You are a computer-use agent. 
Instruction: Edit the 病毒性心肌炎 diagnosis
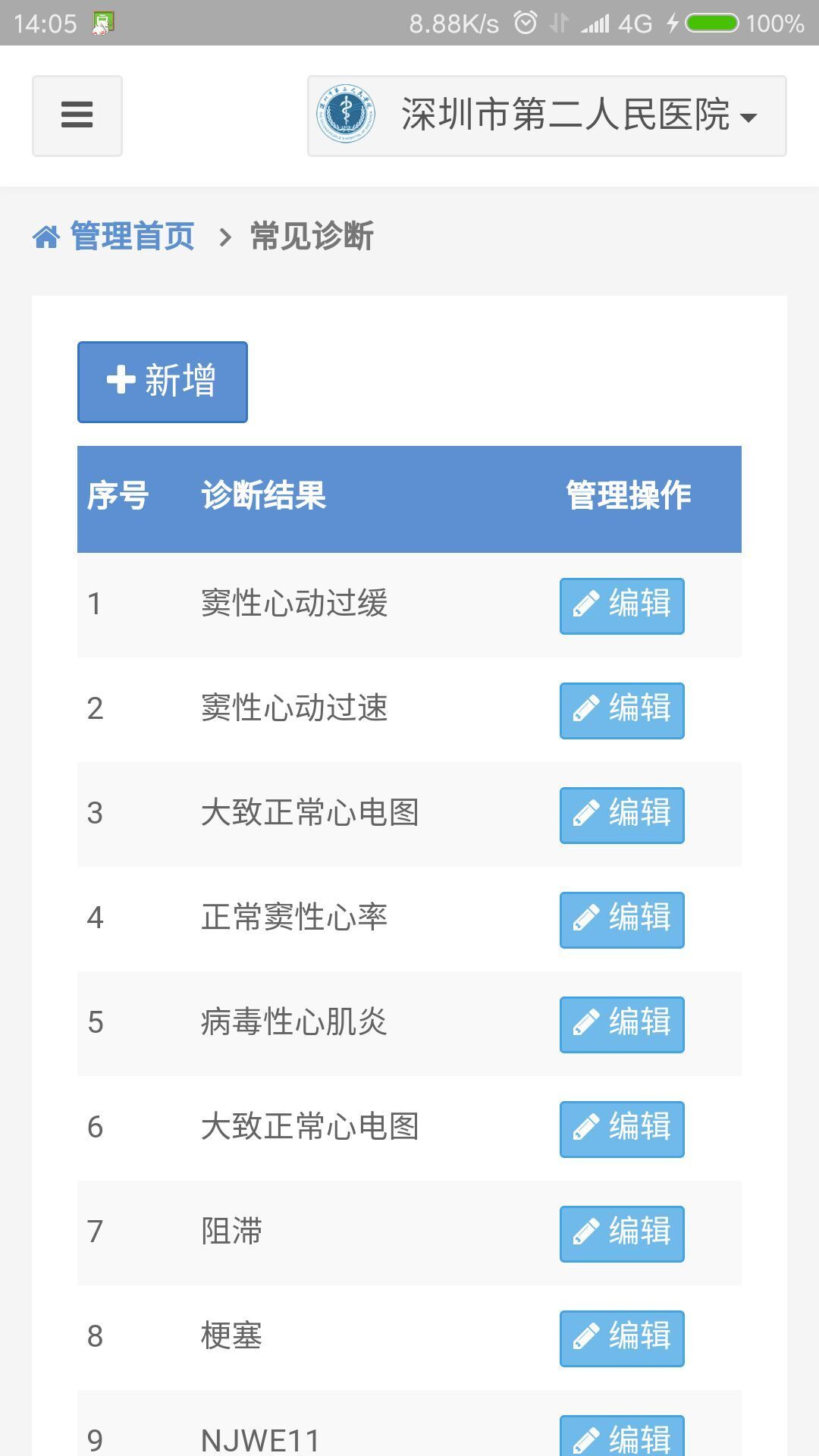click(x=622, y=1024)
